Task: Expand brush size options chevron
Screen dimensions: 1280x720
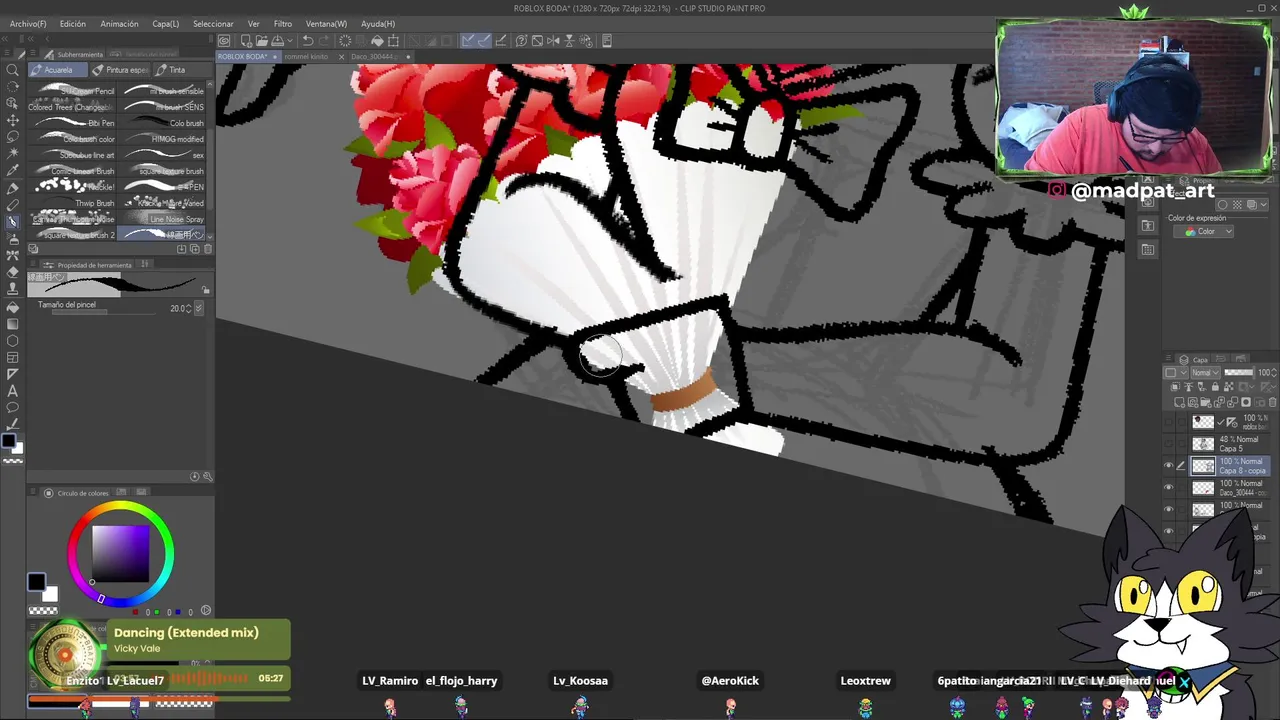Action: tap(198, 309)
